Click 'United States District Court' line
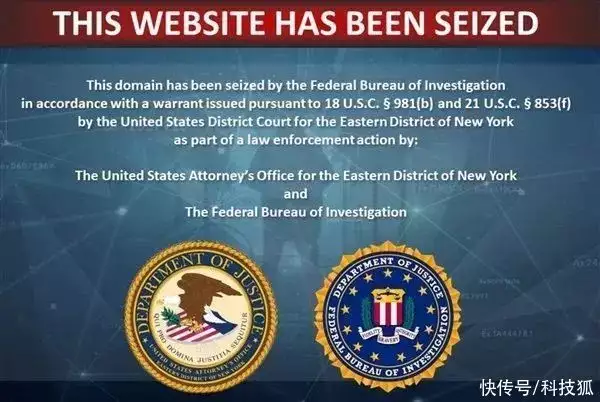 tap(295, 122)
